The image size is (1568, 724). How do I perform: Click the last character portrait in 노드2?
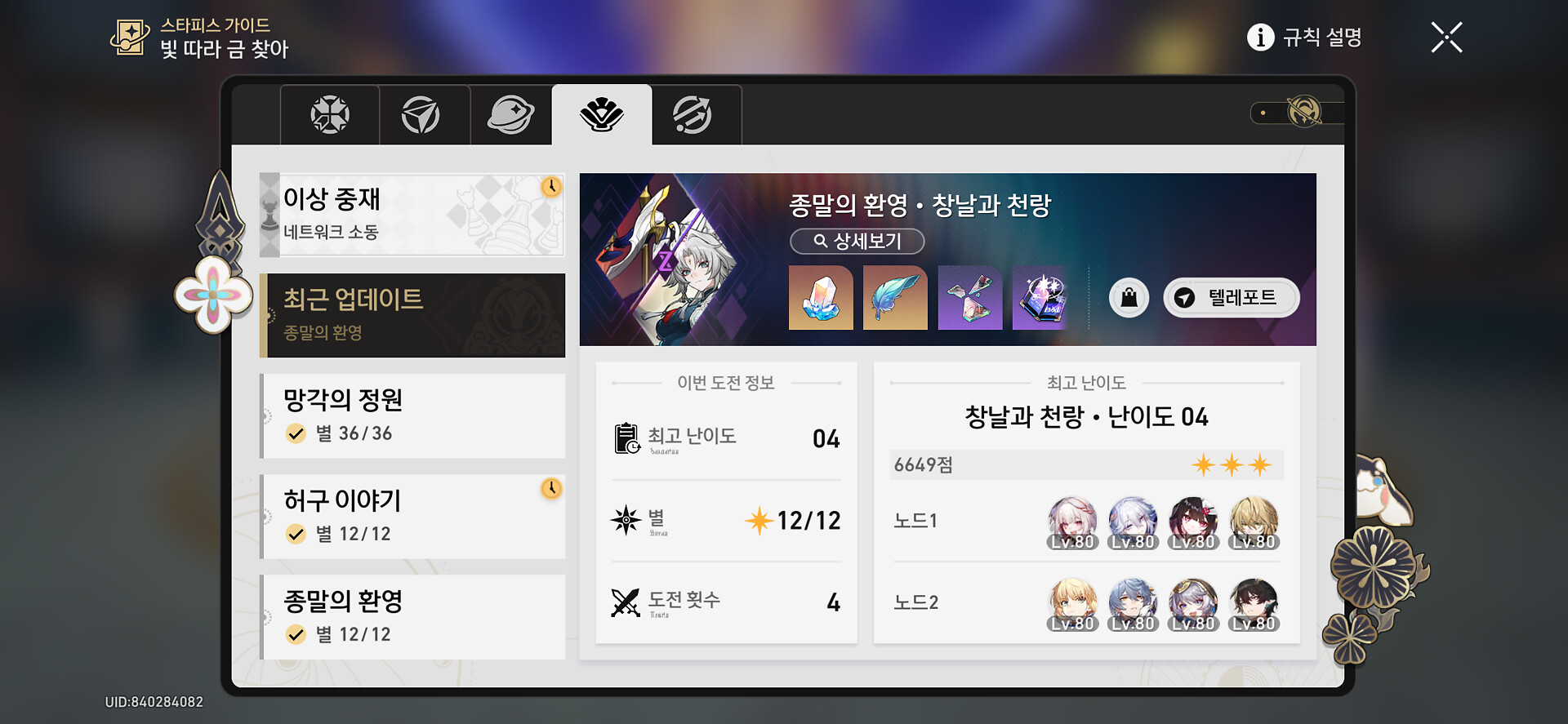pos(1254,605)
